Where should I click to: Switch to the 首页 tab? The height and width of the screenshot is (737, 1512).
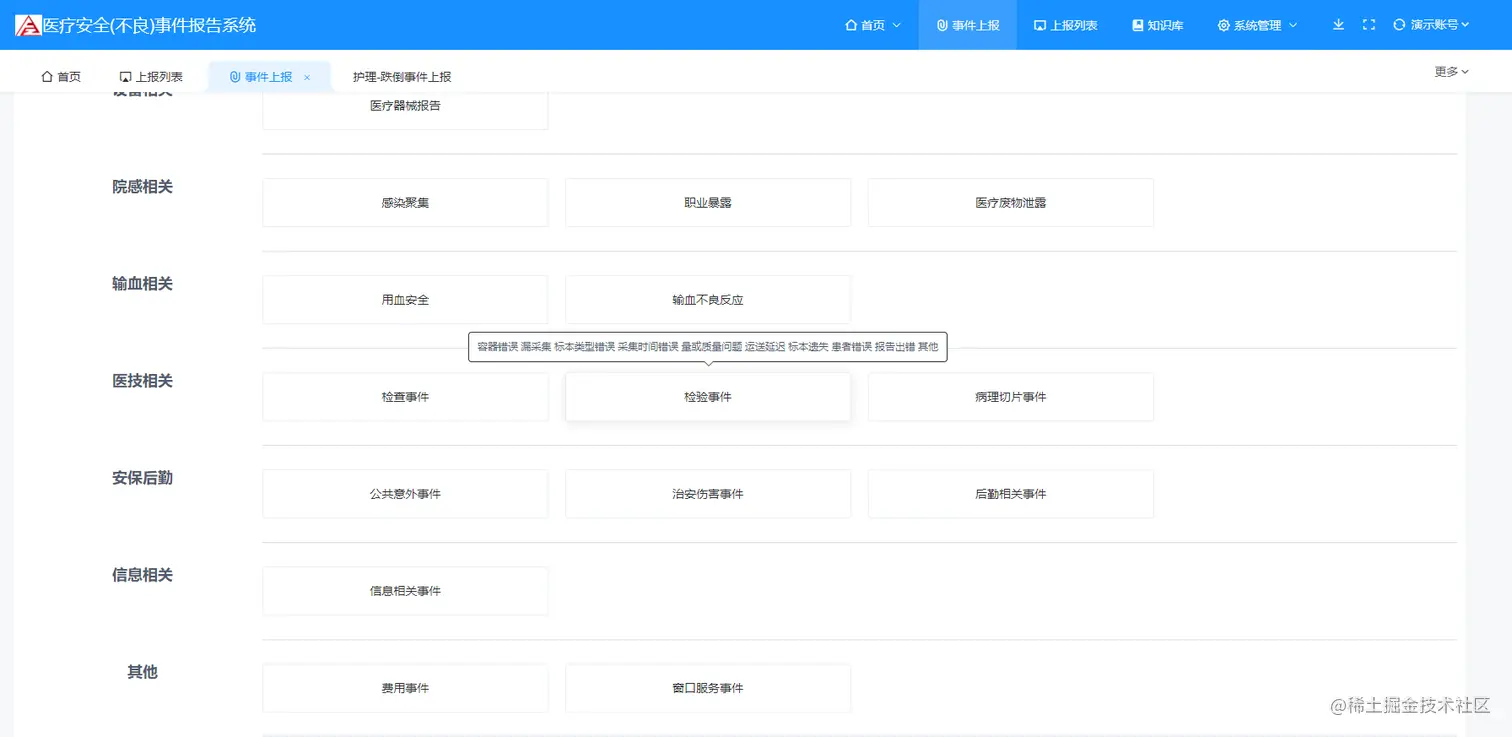tap(61, 77)
